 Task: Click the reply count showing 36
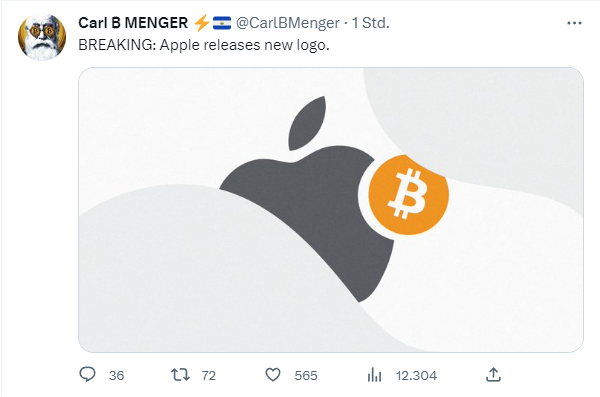(116, 376)
